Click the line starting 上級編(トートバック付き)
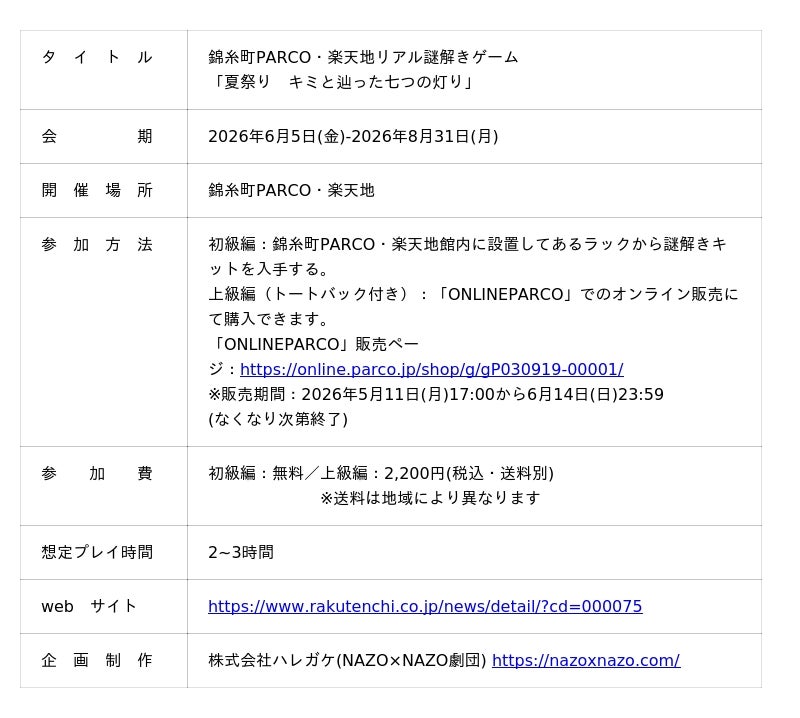Screen dimensions: 800x718 coord(473,294)
